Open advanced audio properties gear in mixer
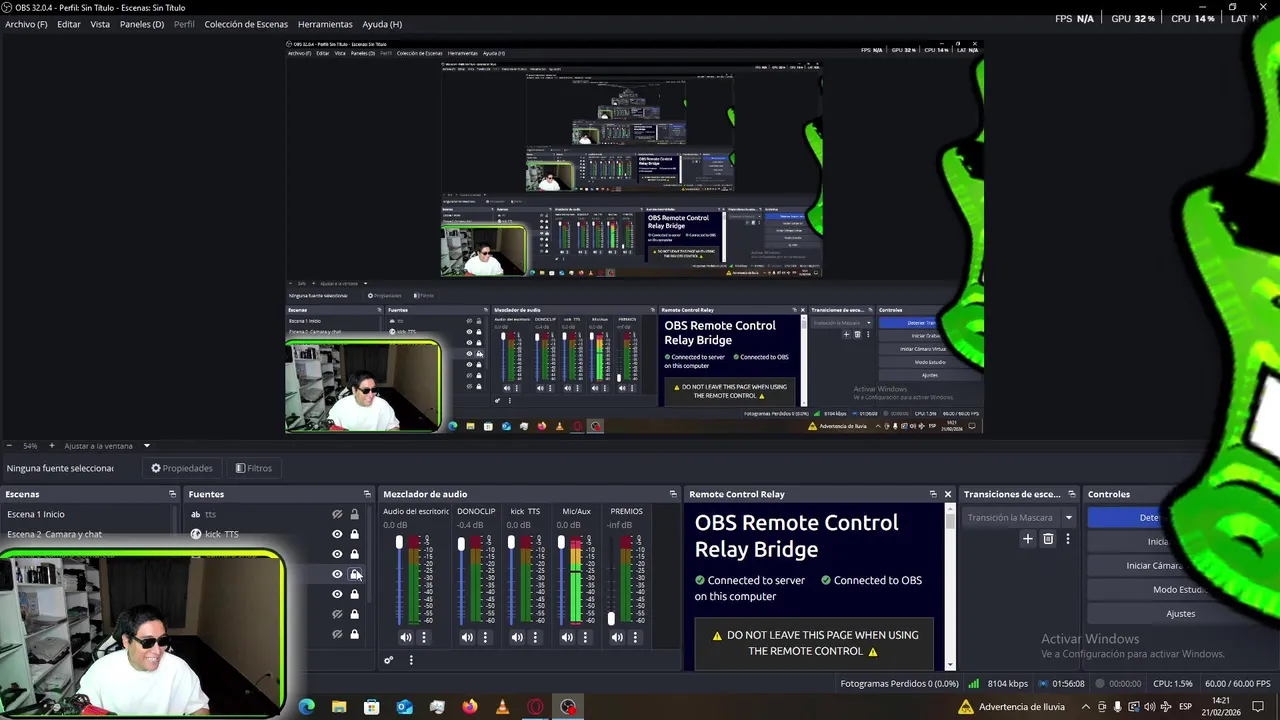 [389, 660]
